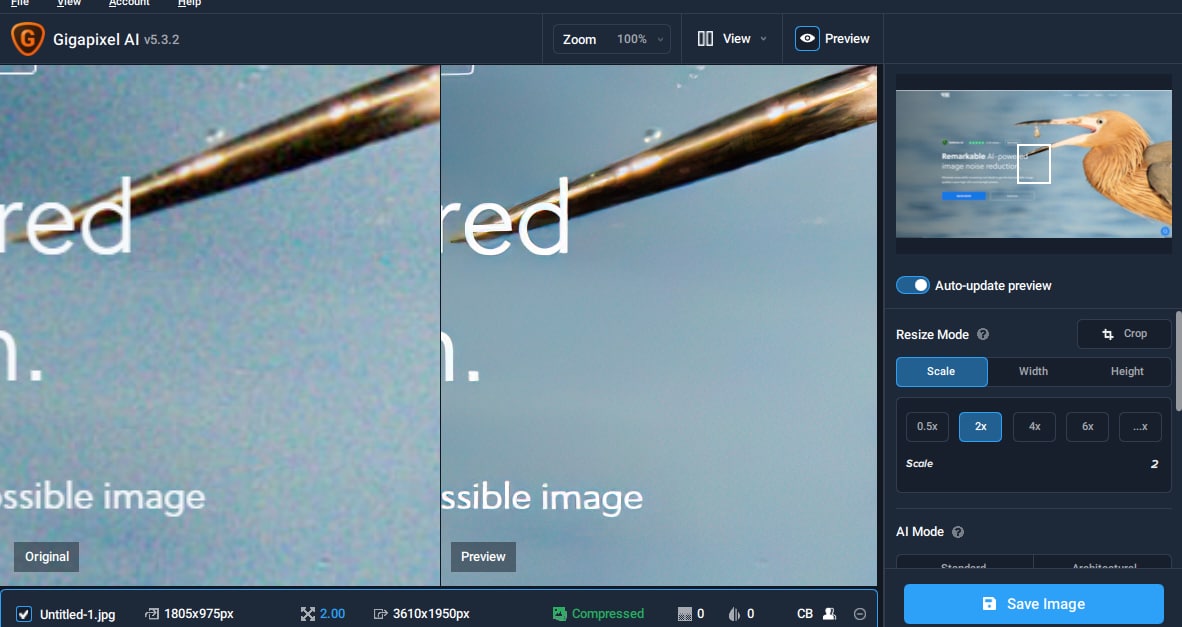Select the Height resize tab
1182x627 pixels.
1126,372
